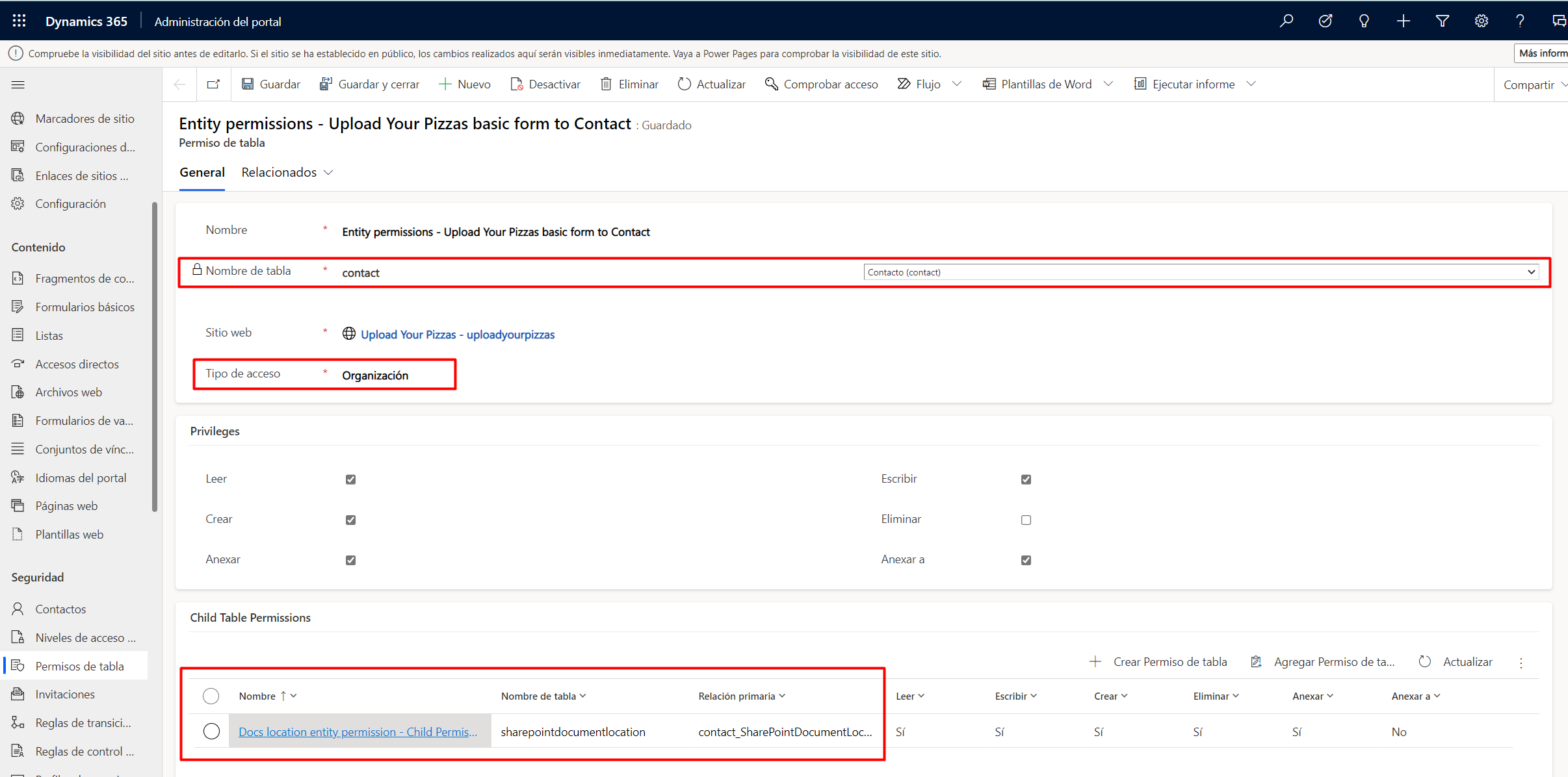This screenshot has height=777, width=1568.
Task: Click the Nombre field value
Action: click(495, 232)
